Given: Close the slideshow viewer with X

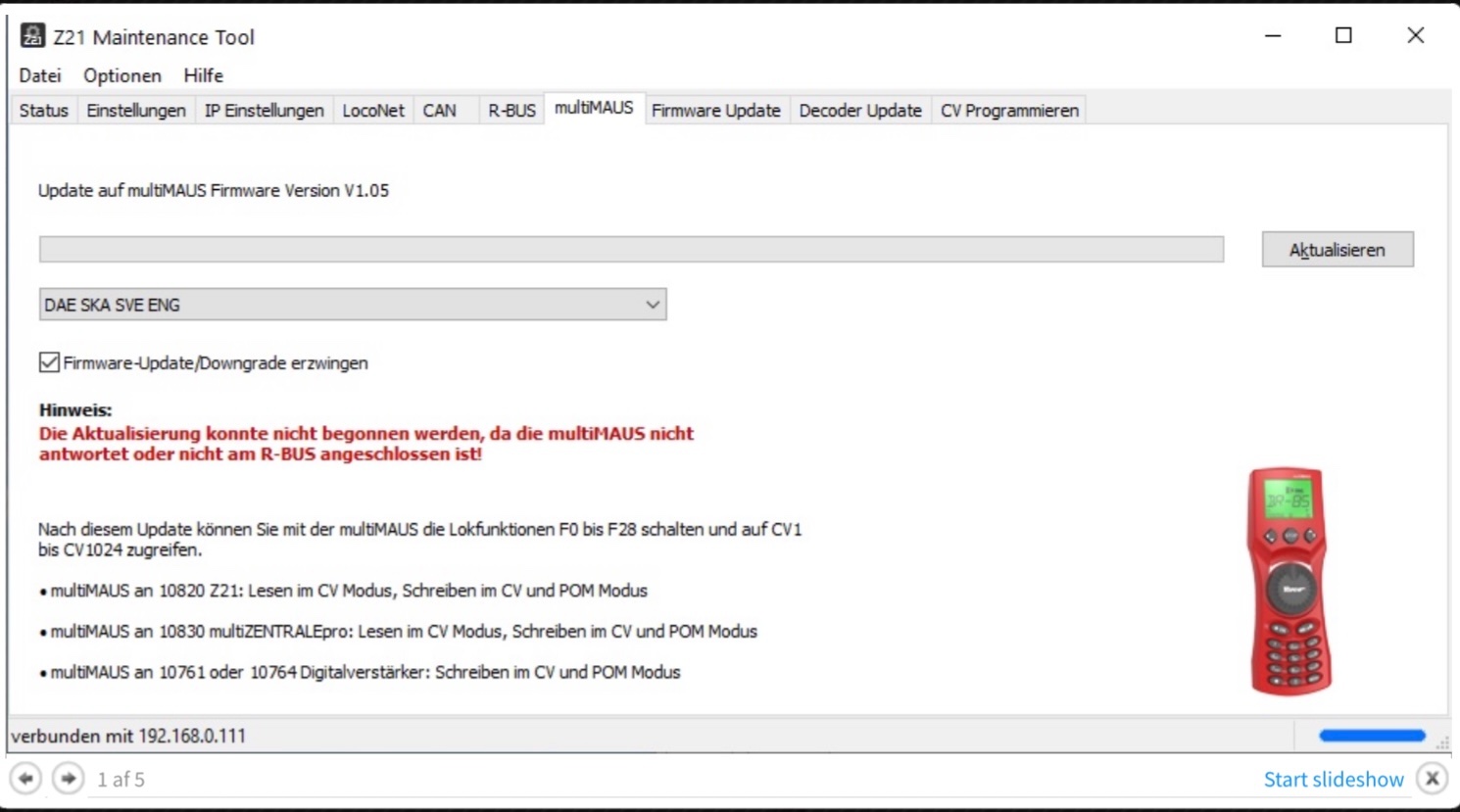Looking at the screenshot, I should (1433, 779).
